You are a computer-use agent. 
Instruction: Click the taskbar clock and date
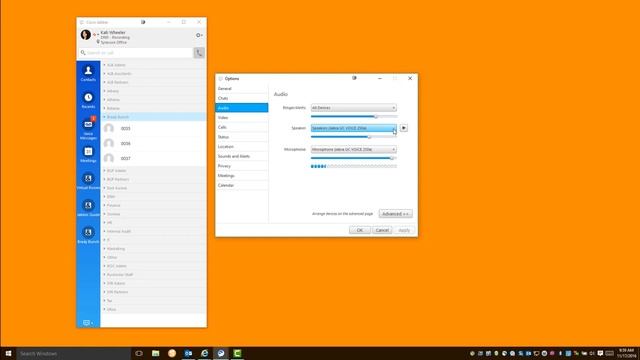click(626, 353)
